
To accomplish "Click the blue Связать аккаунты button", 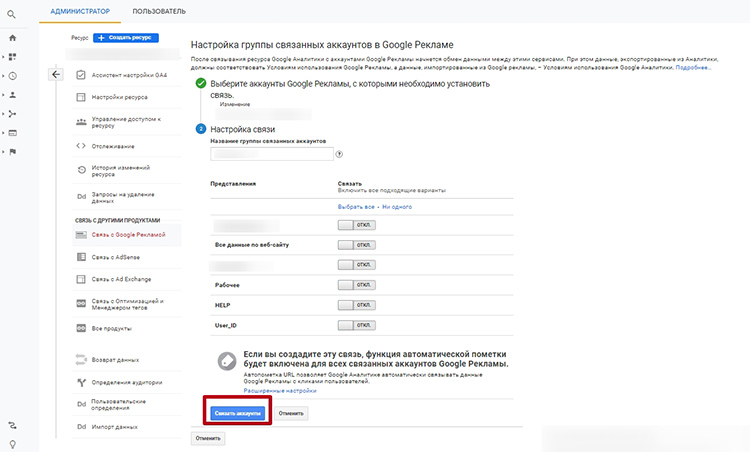I will tap(237, 413).
